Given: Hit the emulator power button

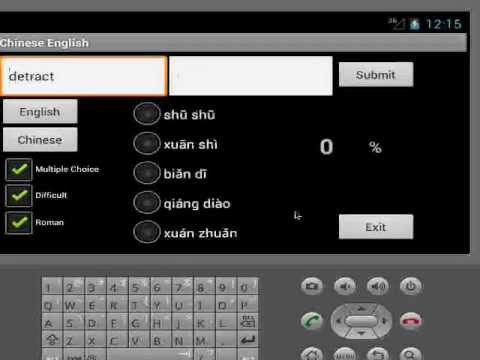Looking at the screenshot, I should (411, 286).
